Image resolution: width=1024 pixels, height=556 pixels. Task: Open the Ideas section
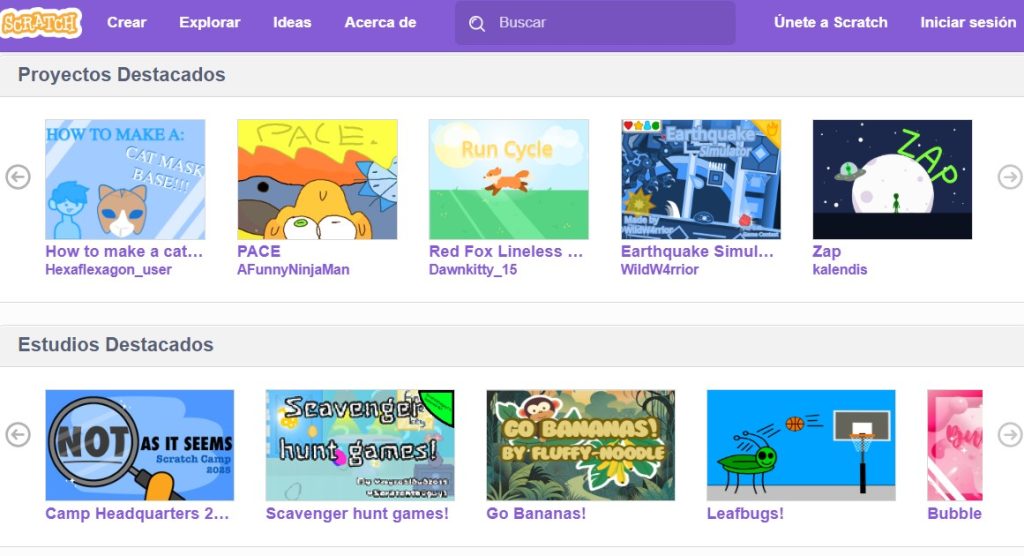tap(292, 22)
